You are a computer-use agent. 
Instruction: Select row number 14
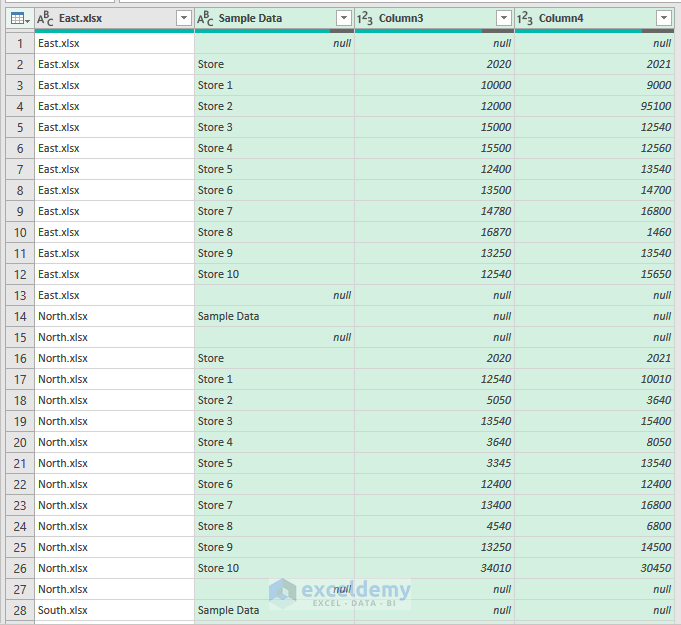[20, 317]
